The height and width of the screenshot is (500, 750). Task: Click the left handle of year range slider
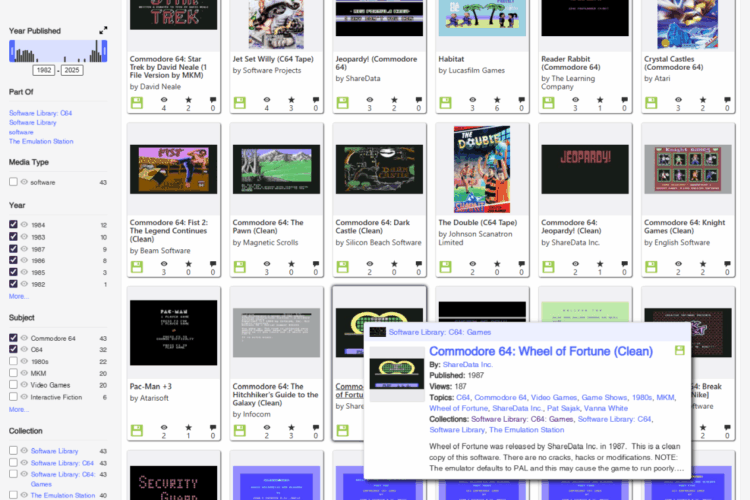coord(12,51)
